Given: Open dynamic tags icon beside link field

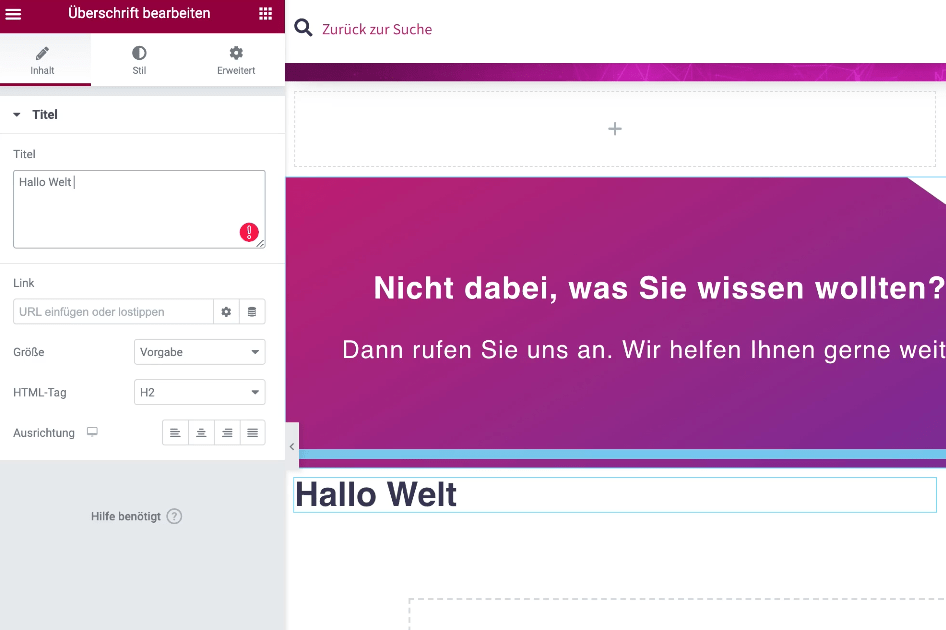Looking at the screenshot, I should [252, 312].
